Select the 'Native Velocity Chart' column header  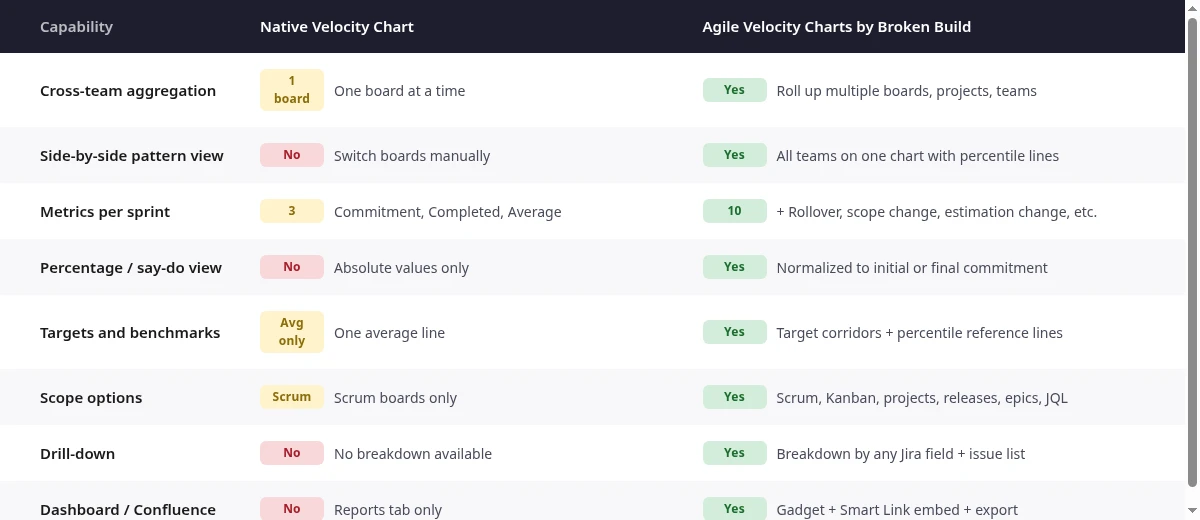(337, 27)
